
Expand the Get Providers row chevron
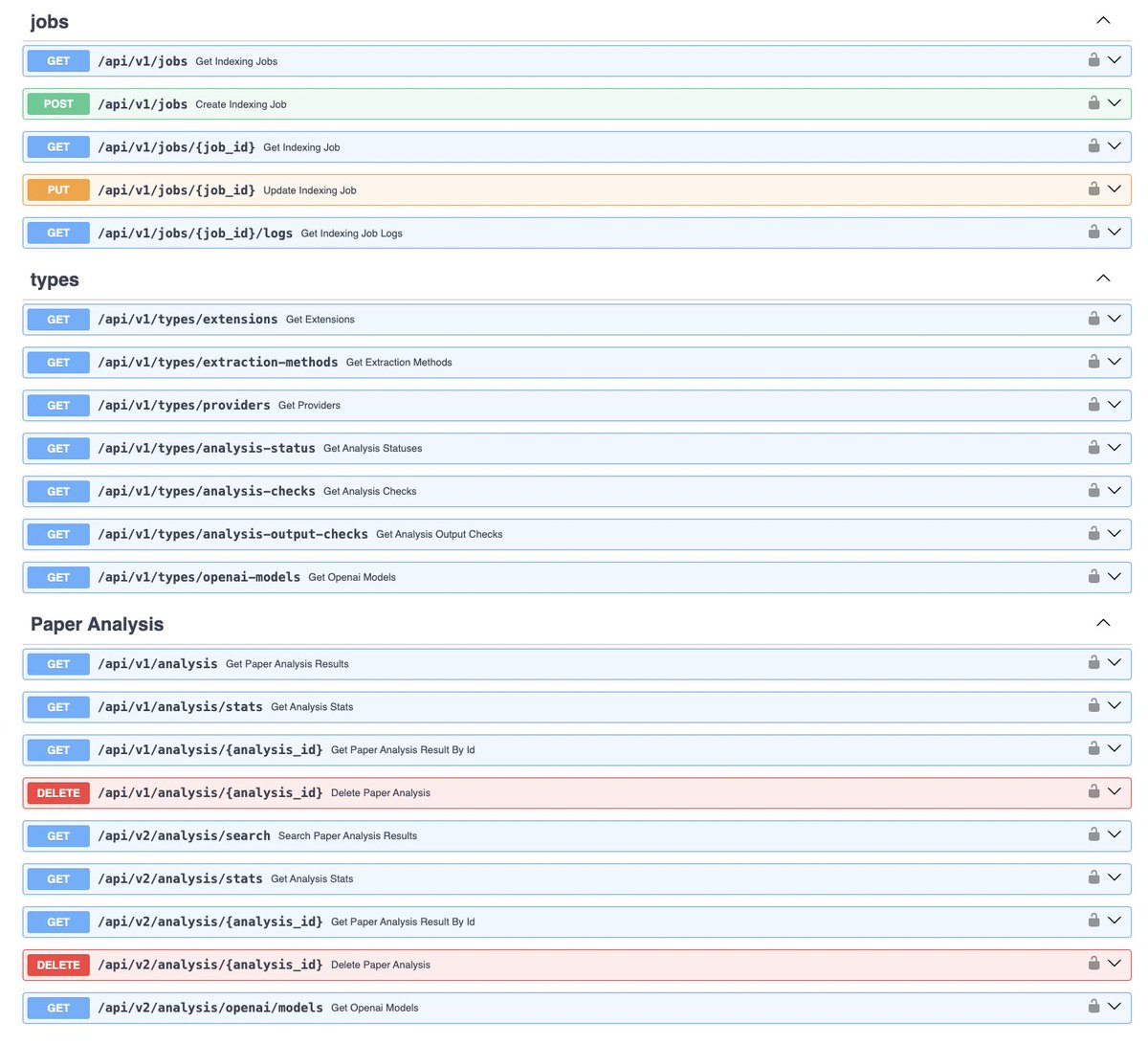click(x=1115, y=405)
